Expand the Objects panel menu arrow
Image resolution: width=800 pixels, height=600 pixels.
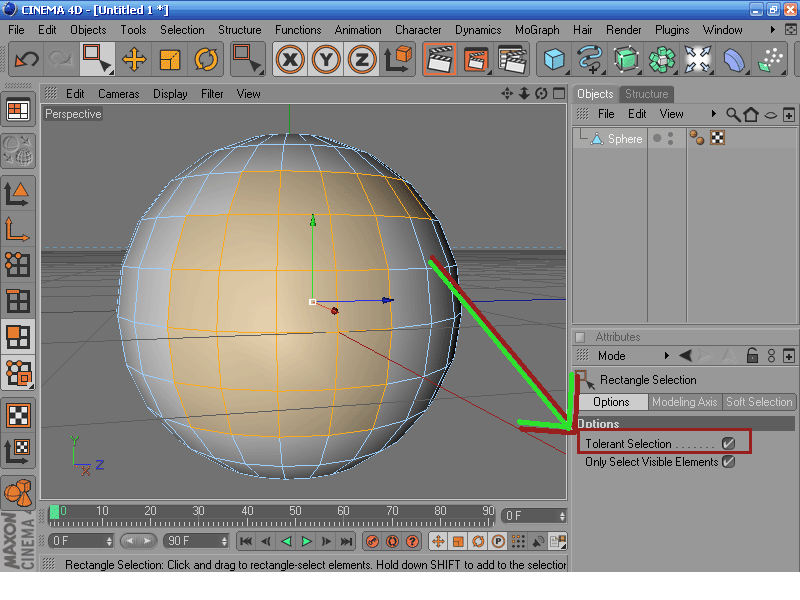[713, 114]
